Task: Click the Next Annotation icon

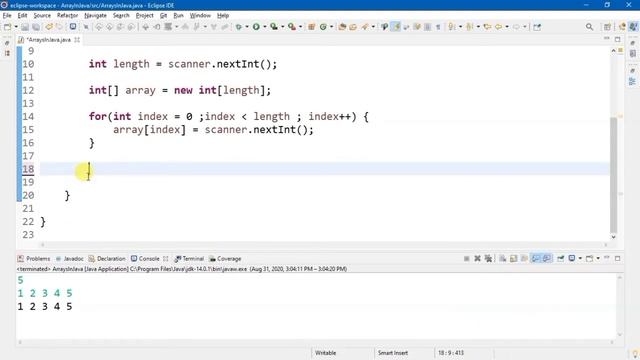Action: 451,27
